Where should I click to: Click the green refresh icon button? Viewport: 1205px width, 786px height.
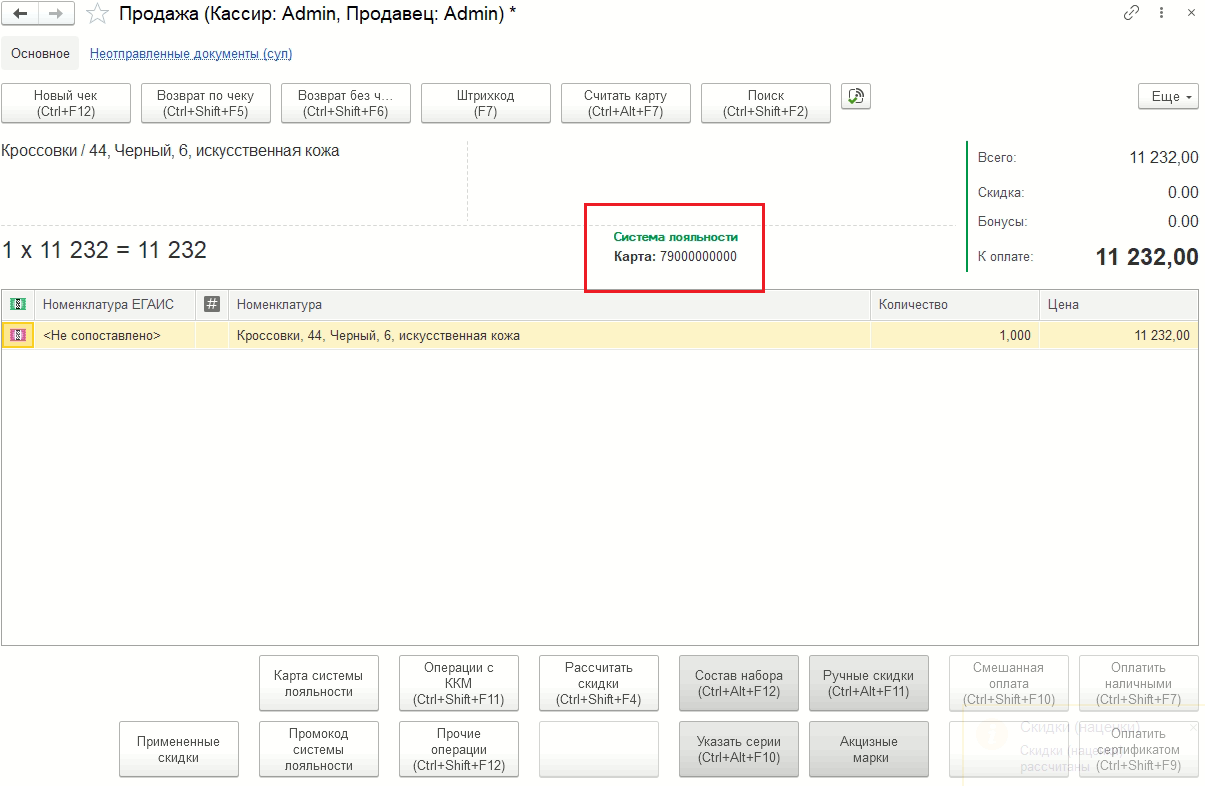(x=855, y=96)
